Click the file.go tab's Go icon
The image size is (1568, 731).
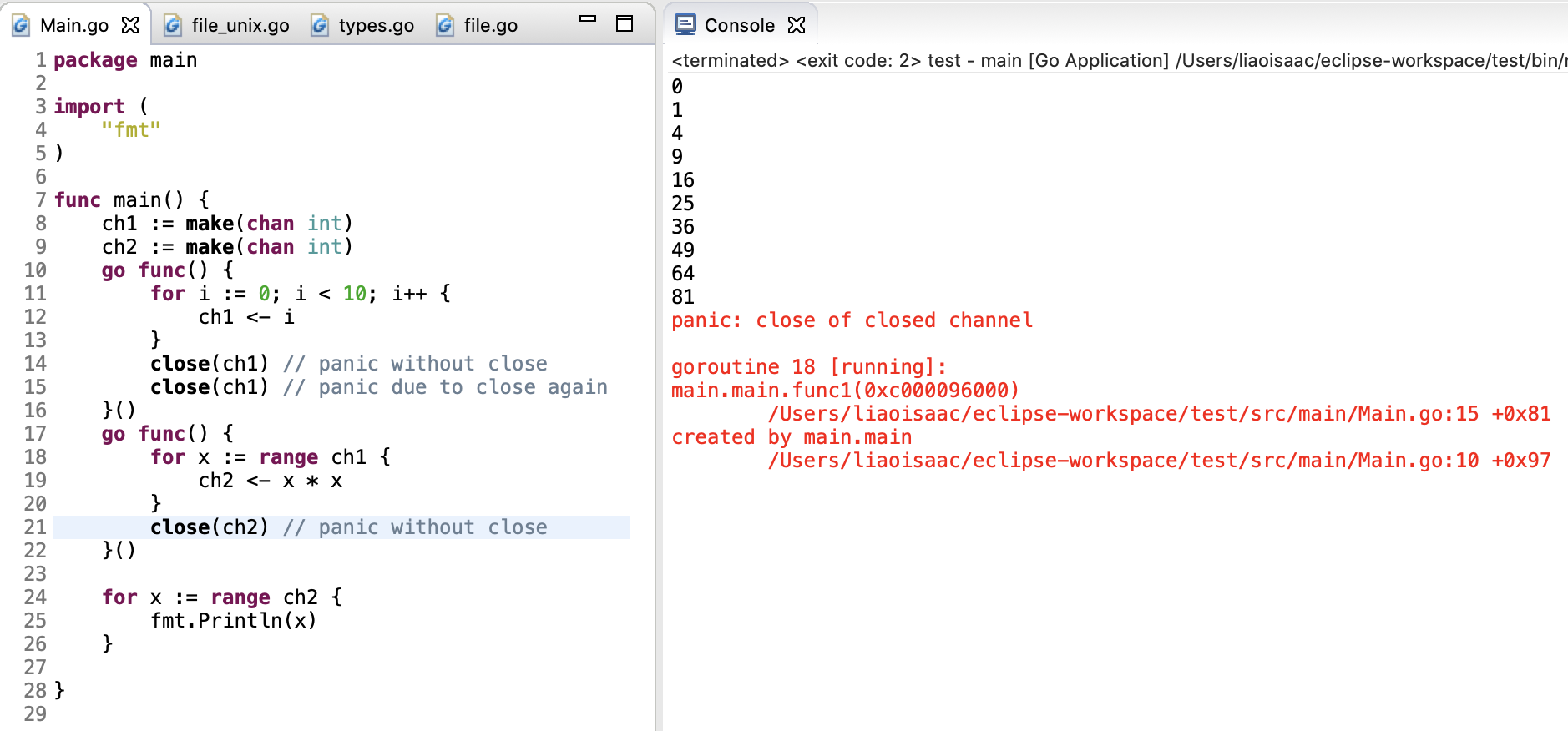point(445,25)
